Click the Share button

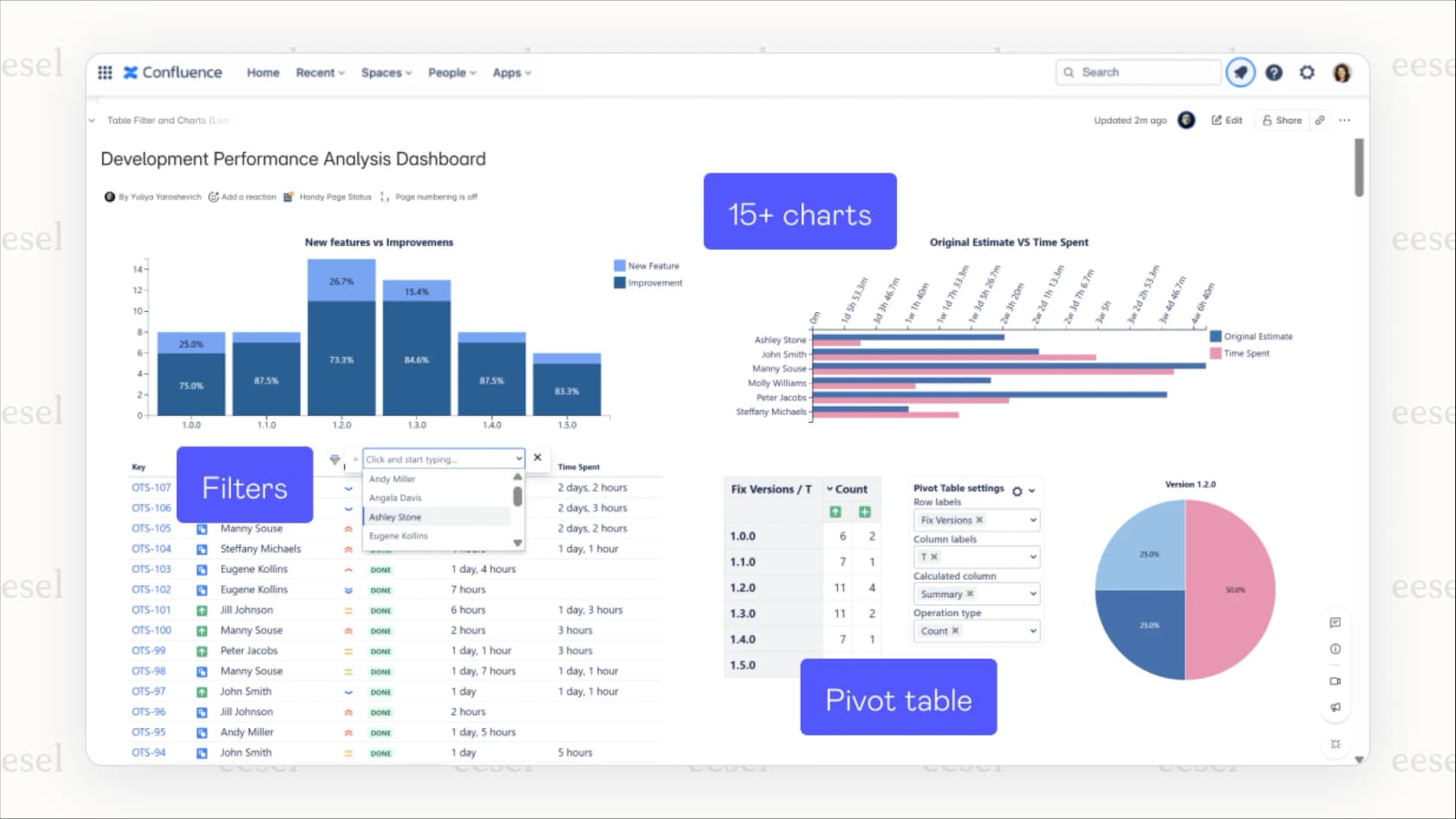coord(1282,120)
